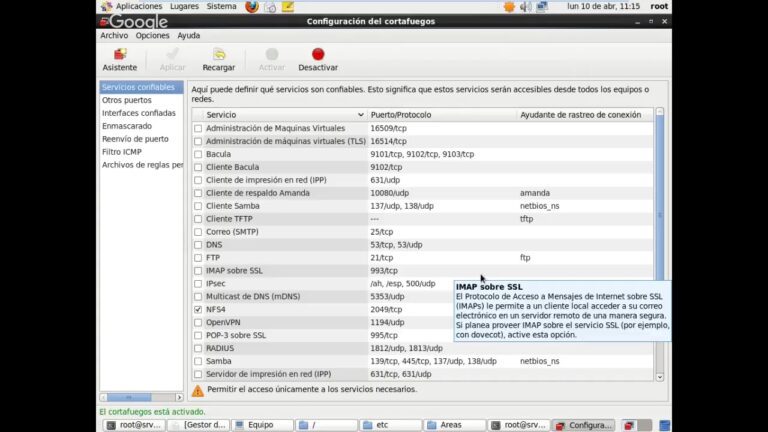This screenshot has width=768, height=432.
Task: Click the volume speaker tray icon
Action: point(526,6)
